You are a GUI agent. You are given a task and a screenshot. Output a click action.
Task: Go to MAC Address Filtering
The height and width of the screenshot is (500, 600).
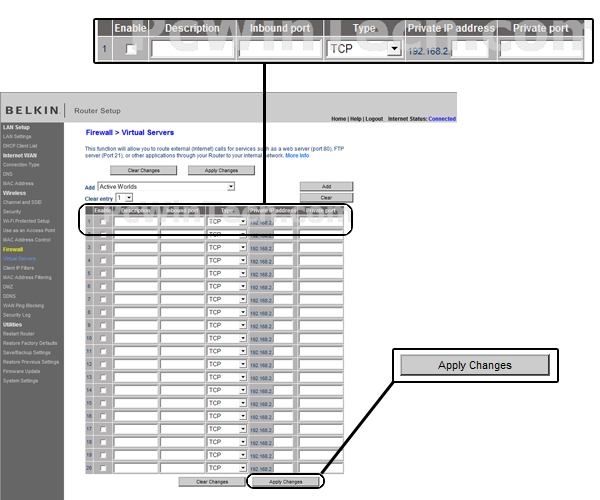[x=27, y=278]
